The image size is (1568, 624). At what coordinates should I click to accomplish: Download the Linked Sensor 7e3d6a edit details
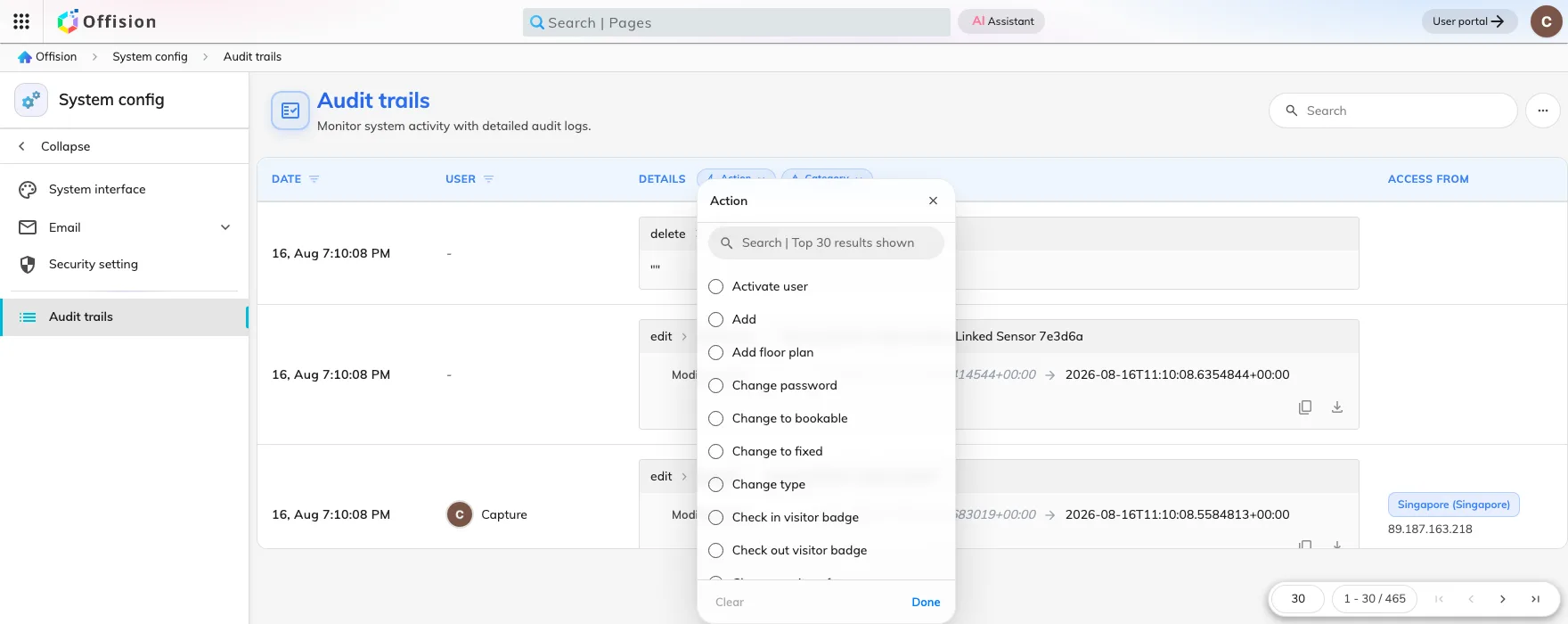tap(1337, 407)
